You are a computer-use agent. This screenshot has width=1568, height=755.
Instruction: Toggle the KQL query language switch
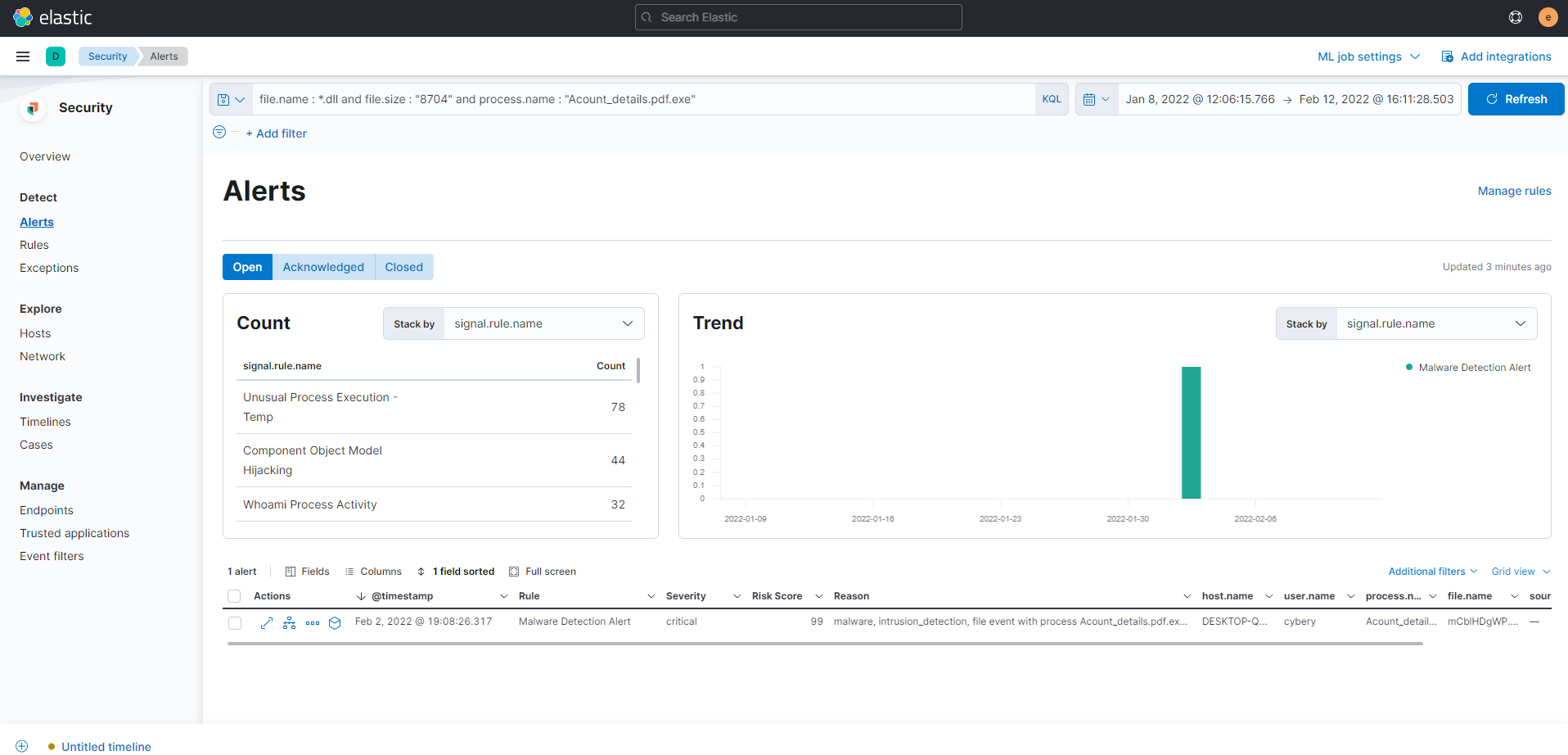tap(1051, 99)
